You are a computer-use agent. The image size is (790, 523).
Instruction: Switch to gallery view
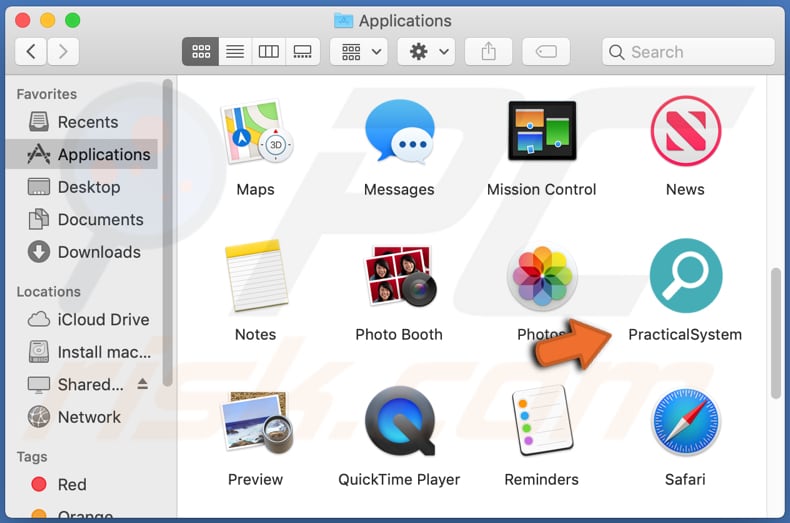click(x=302, y=51)
